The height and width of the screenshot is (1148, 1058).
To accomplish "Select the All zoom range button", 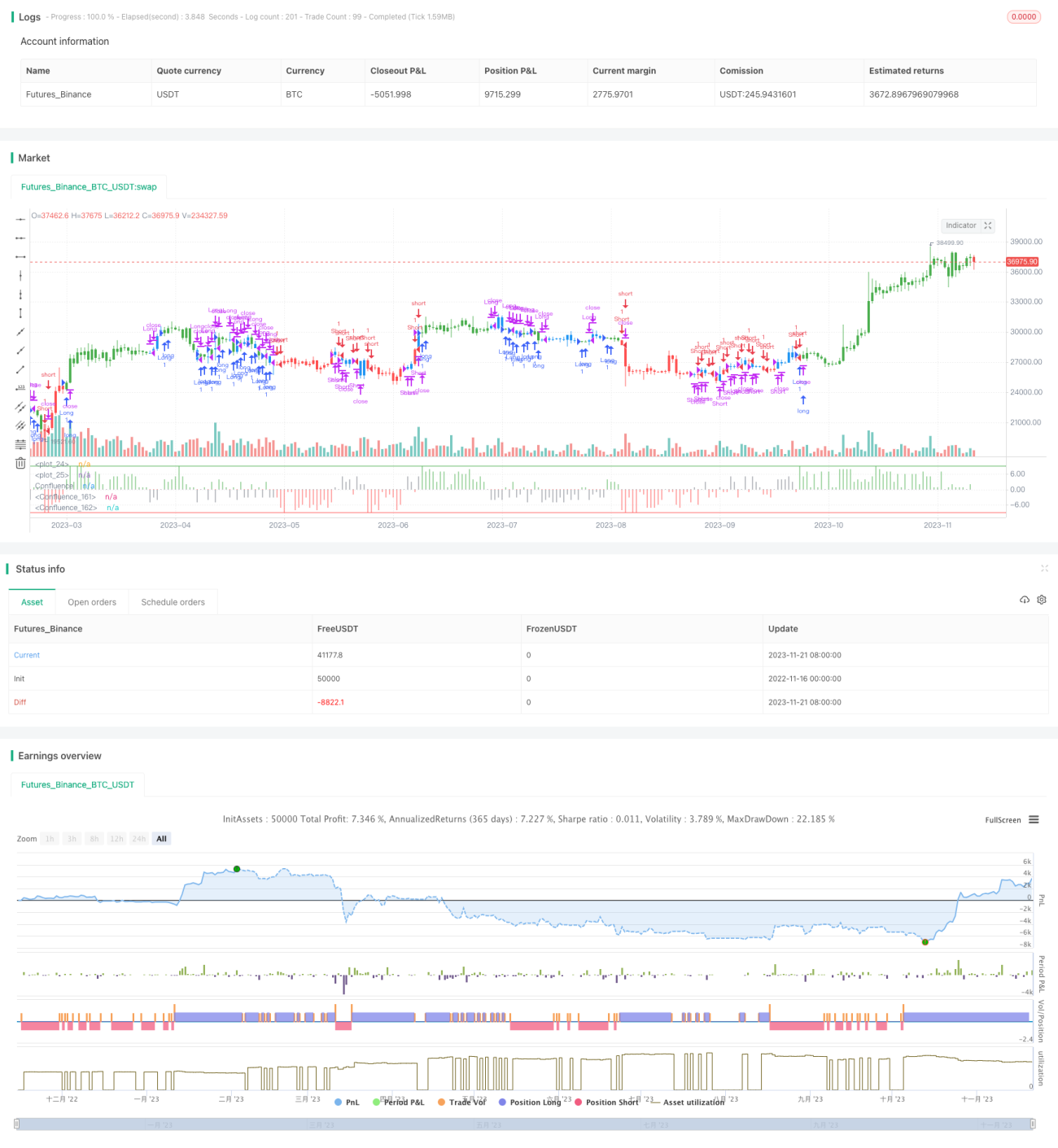I will point(161,839).
